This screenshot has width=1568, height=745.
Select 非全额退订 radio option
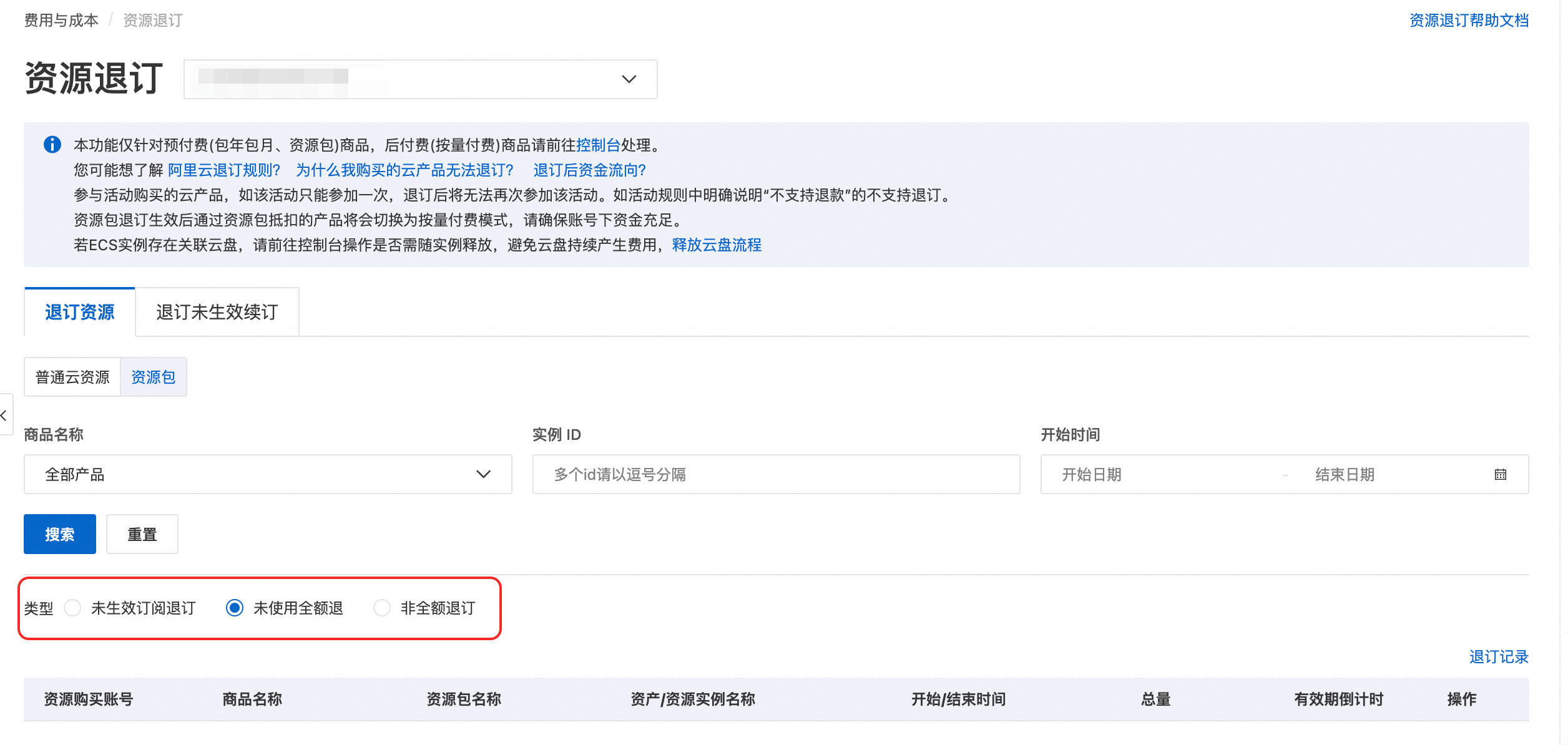382,608
